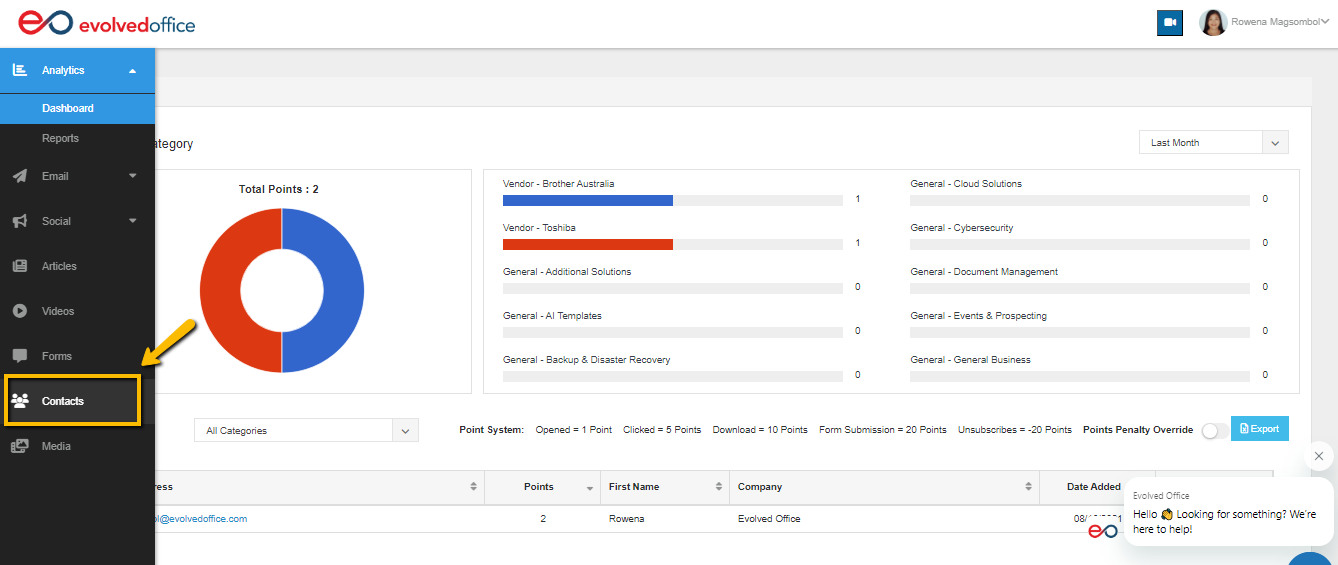Sort by the First Name column header

coord(665,487)
